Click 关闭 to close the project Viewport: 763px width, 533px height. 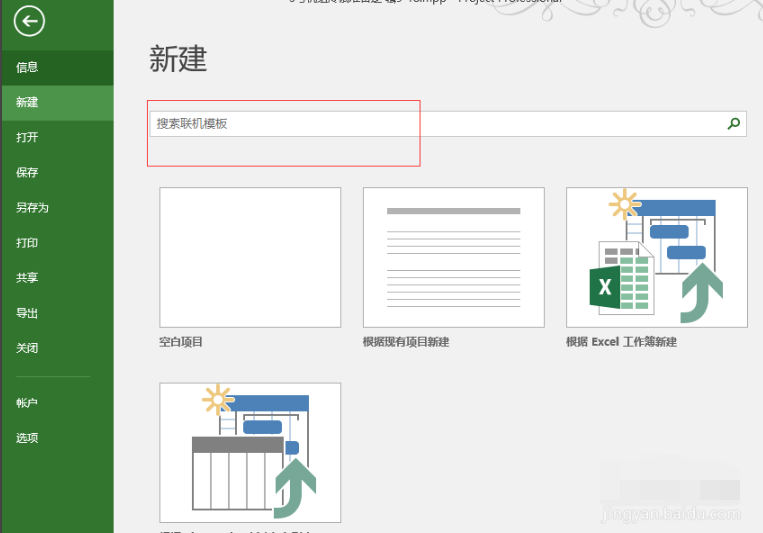click(x=27, y=348)
